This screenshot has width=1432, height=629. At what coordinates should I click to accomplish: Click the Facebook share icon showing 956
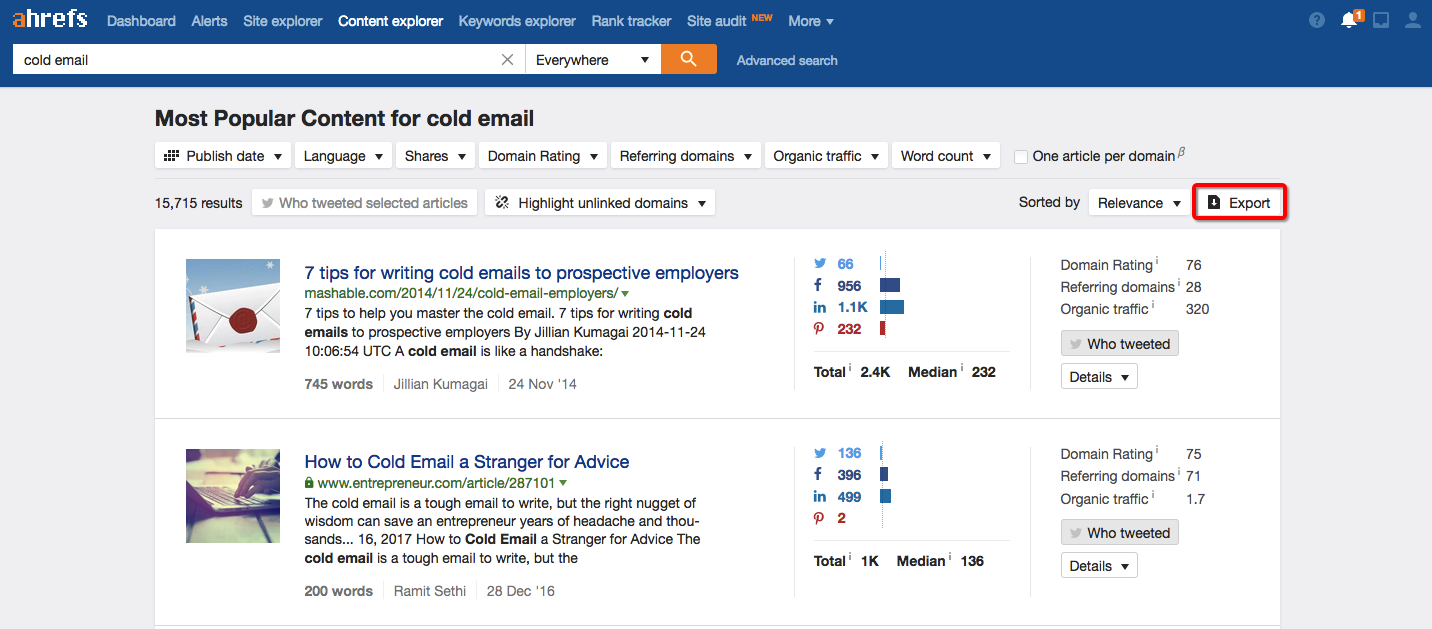(820, 285)
